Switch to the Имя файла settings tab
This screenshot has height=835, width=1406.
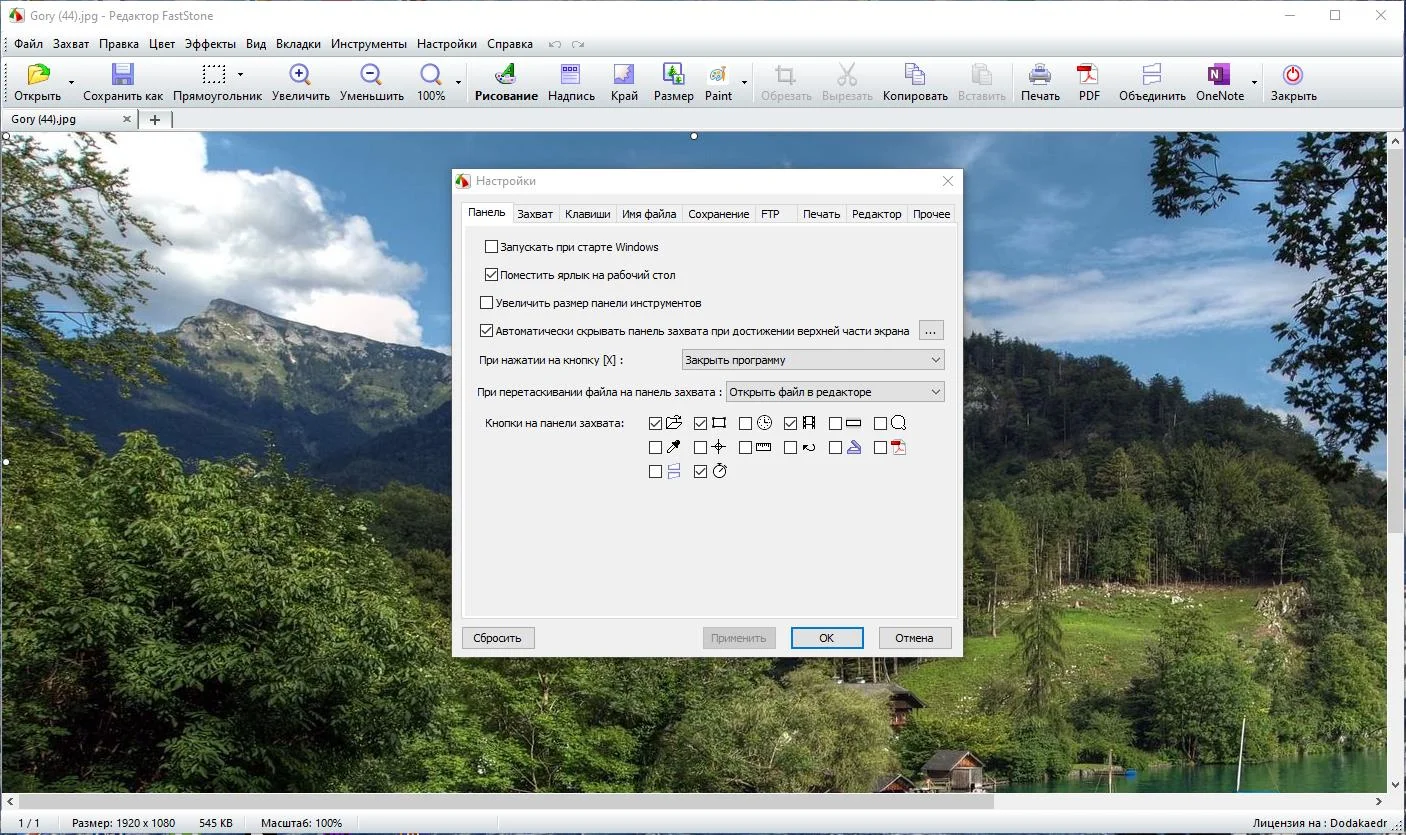649,214
